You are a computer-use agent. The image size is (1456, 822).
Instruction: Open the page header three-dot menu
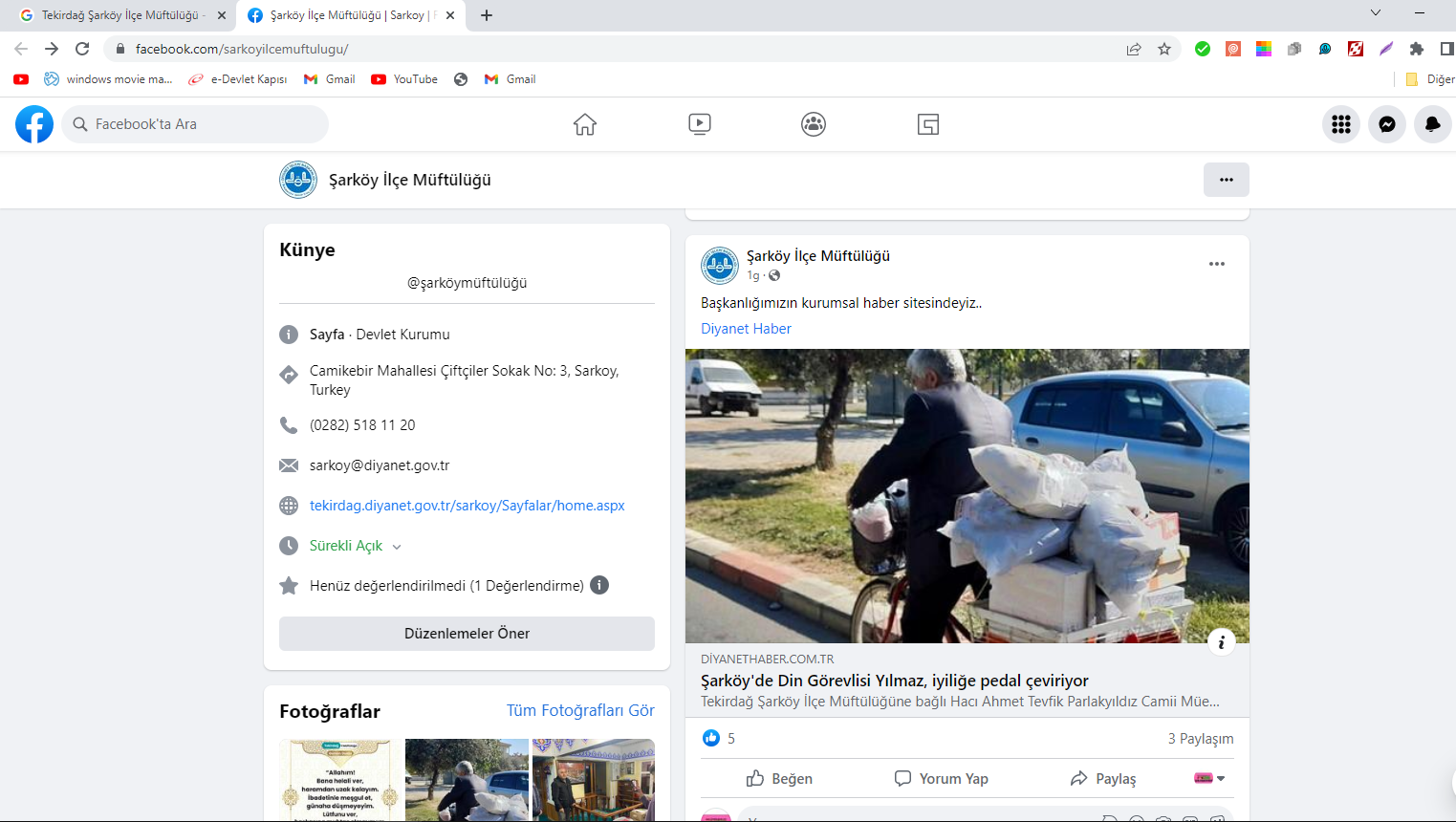[1226, 180]
